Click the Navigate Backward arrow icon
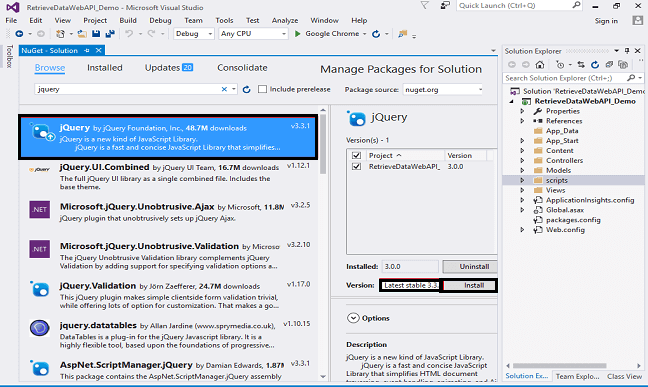This screenshot has width=648, height=387. click(x=19, y=34)
